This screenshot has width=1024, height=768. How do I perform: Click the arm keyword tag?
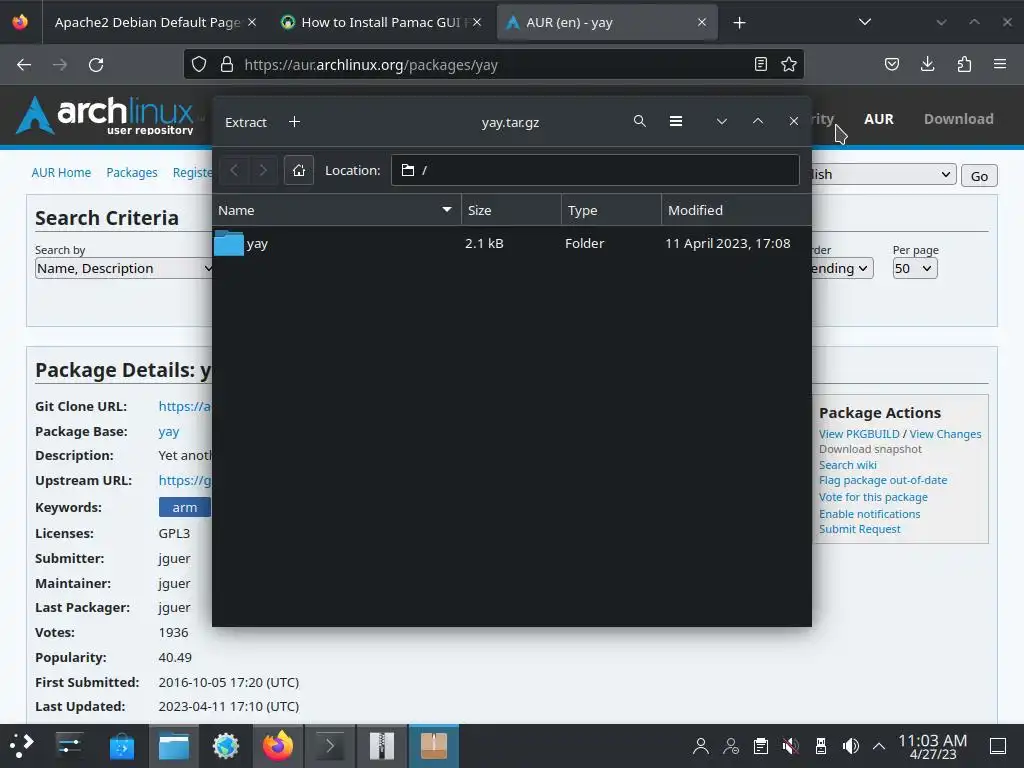(x=185, y=507)
